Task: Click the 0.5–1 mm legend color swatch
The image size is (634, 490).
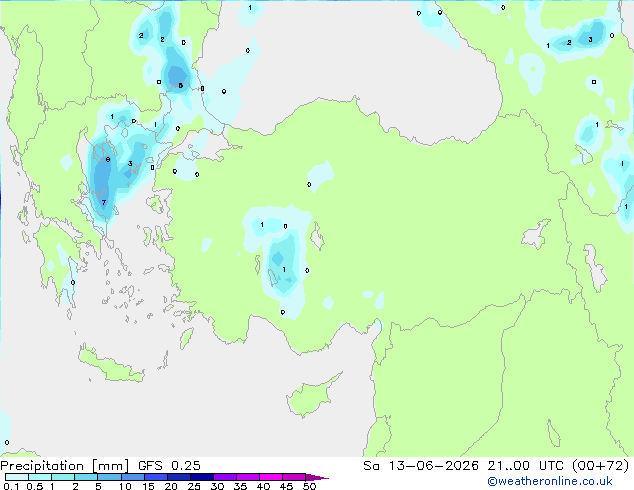Action: [40, 477]
